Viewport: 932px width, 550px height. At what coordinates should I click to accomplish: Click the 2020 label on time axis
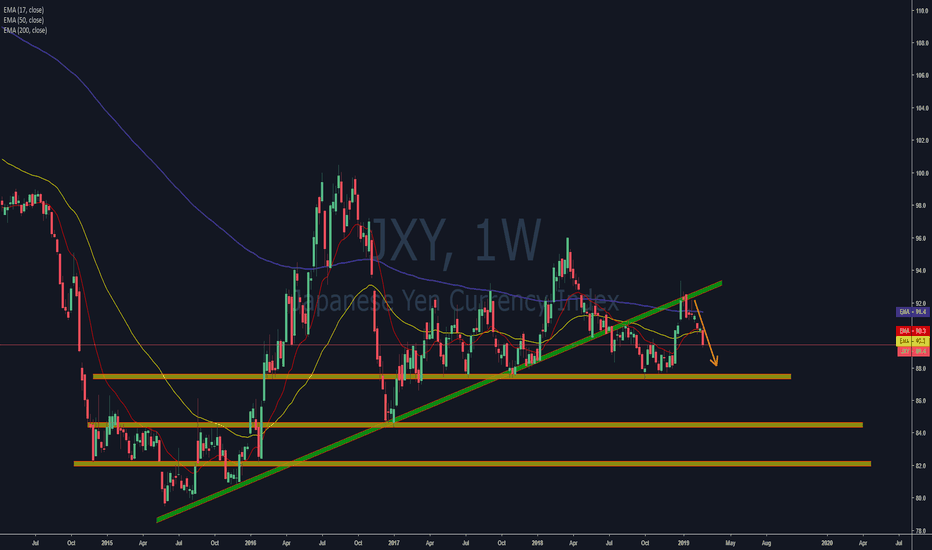click(827, 543)
